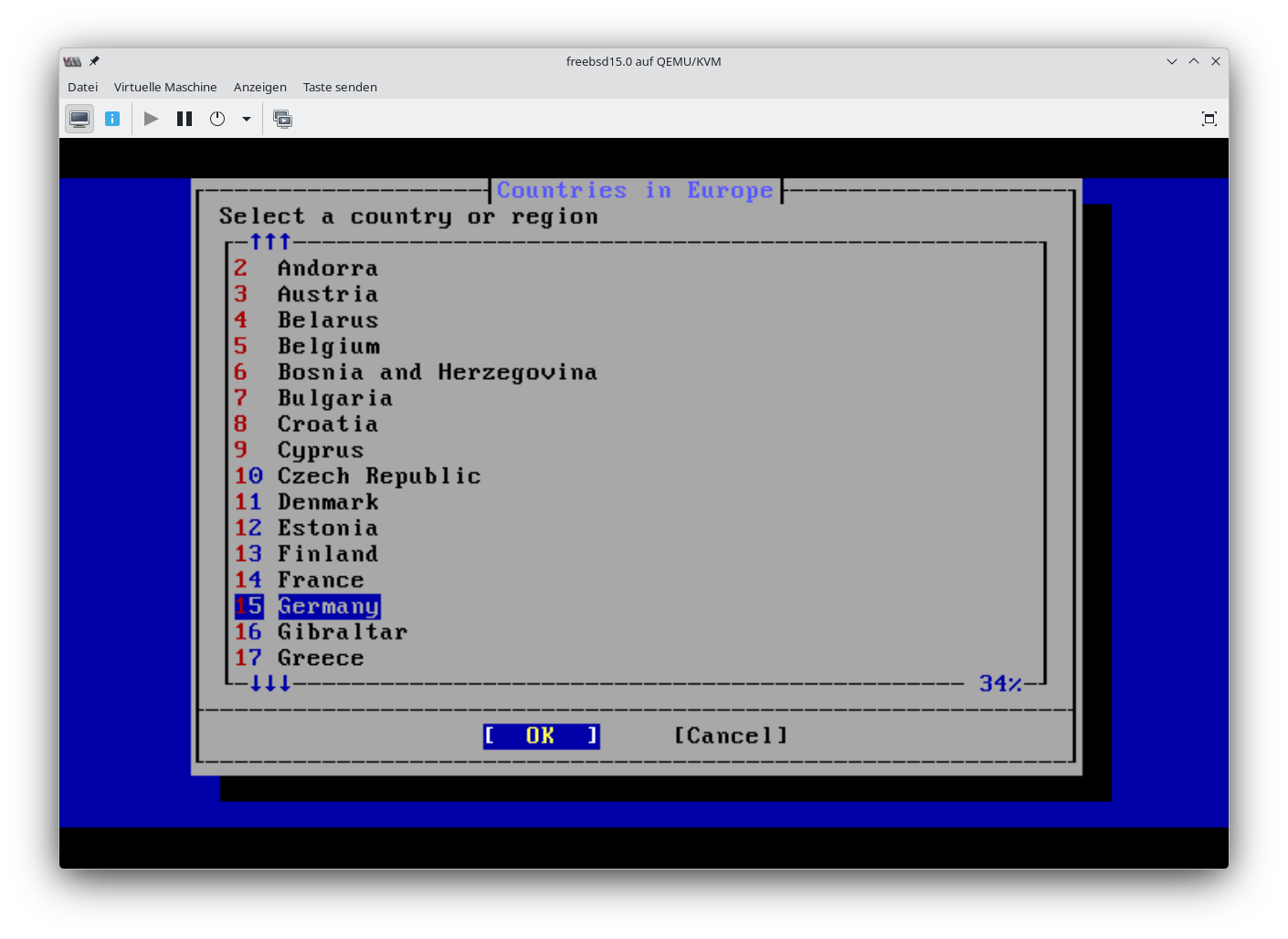Show virtual hardware details info icon
Viewport: 1288px width, 939px height.
coord(112,119)
